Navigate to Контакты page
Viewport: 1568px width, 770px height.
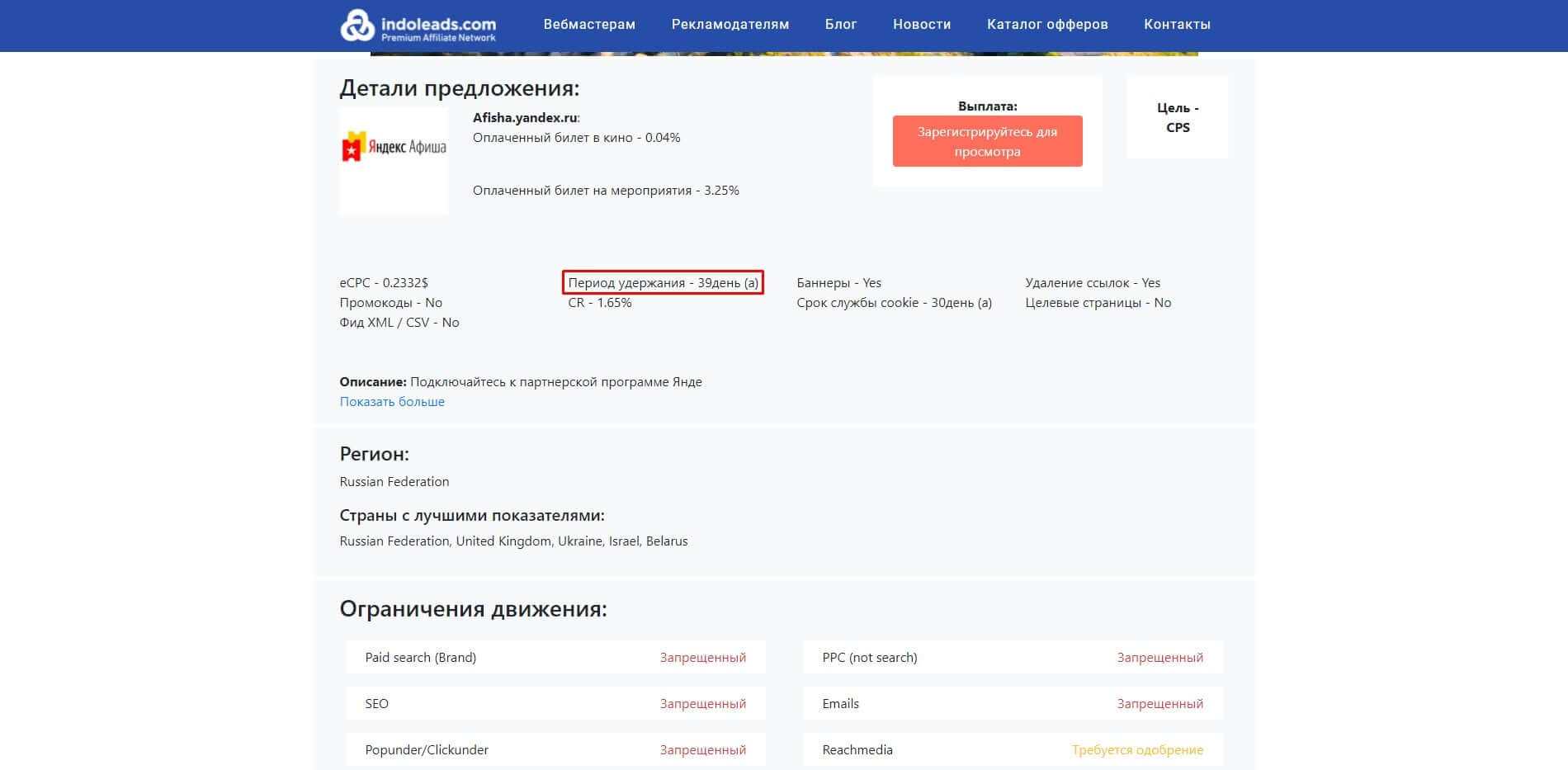1176,25
